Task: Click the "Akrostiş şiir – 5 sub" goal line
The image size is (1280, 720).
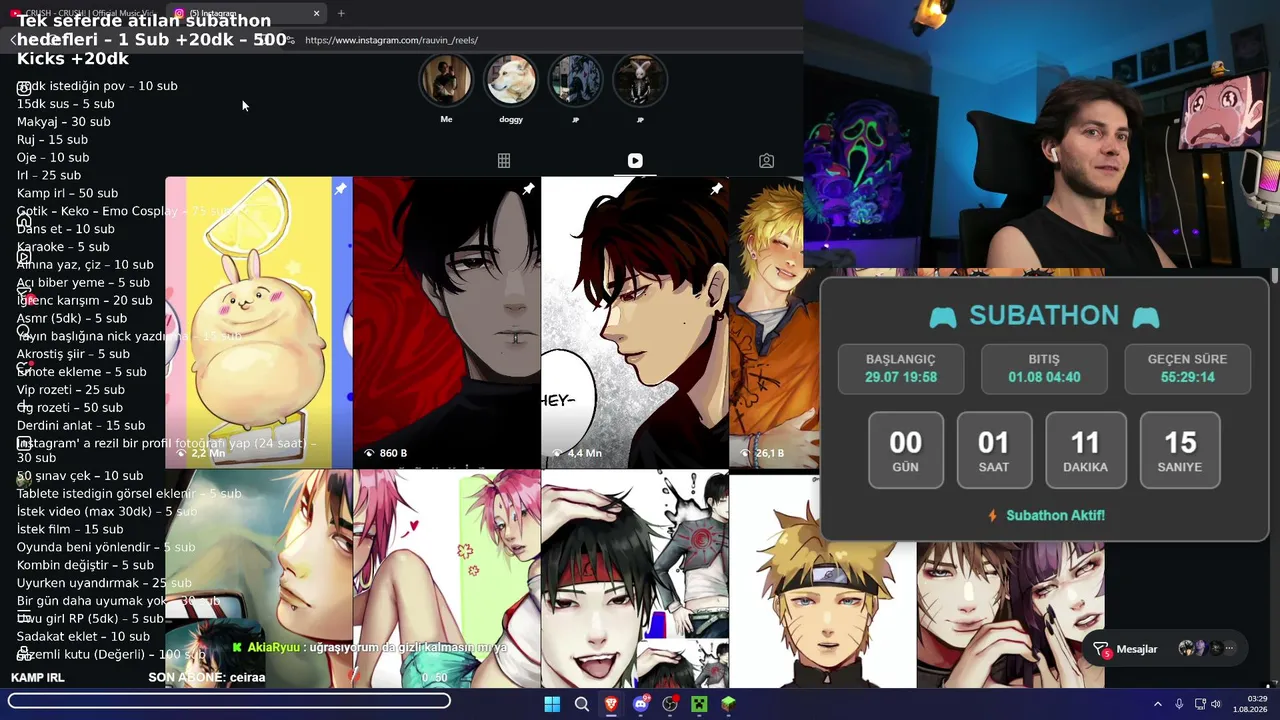Action: (73, 354)
